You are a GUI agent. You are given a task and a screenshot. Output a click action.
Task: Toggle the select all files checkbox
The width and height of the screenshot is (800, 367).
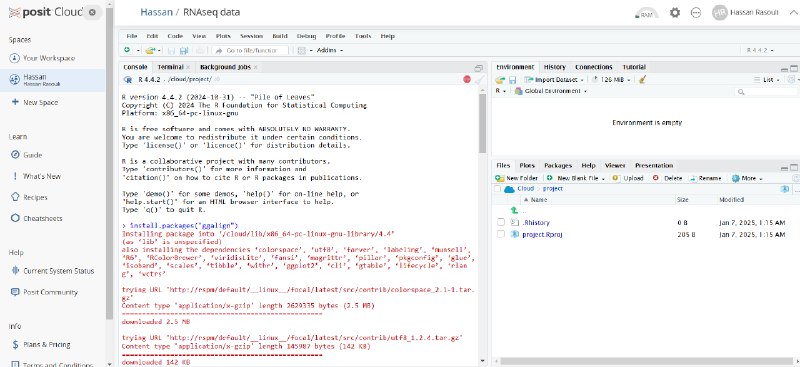(x=497, y=189)
